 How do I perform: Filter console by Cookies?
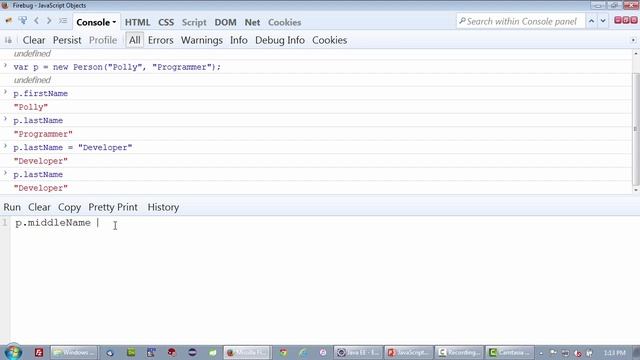tap(330, 40)
